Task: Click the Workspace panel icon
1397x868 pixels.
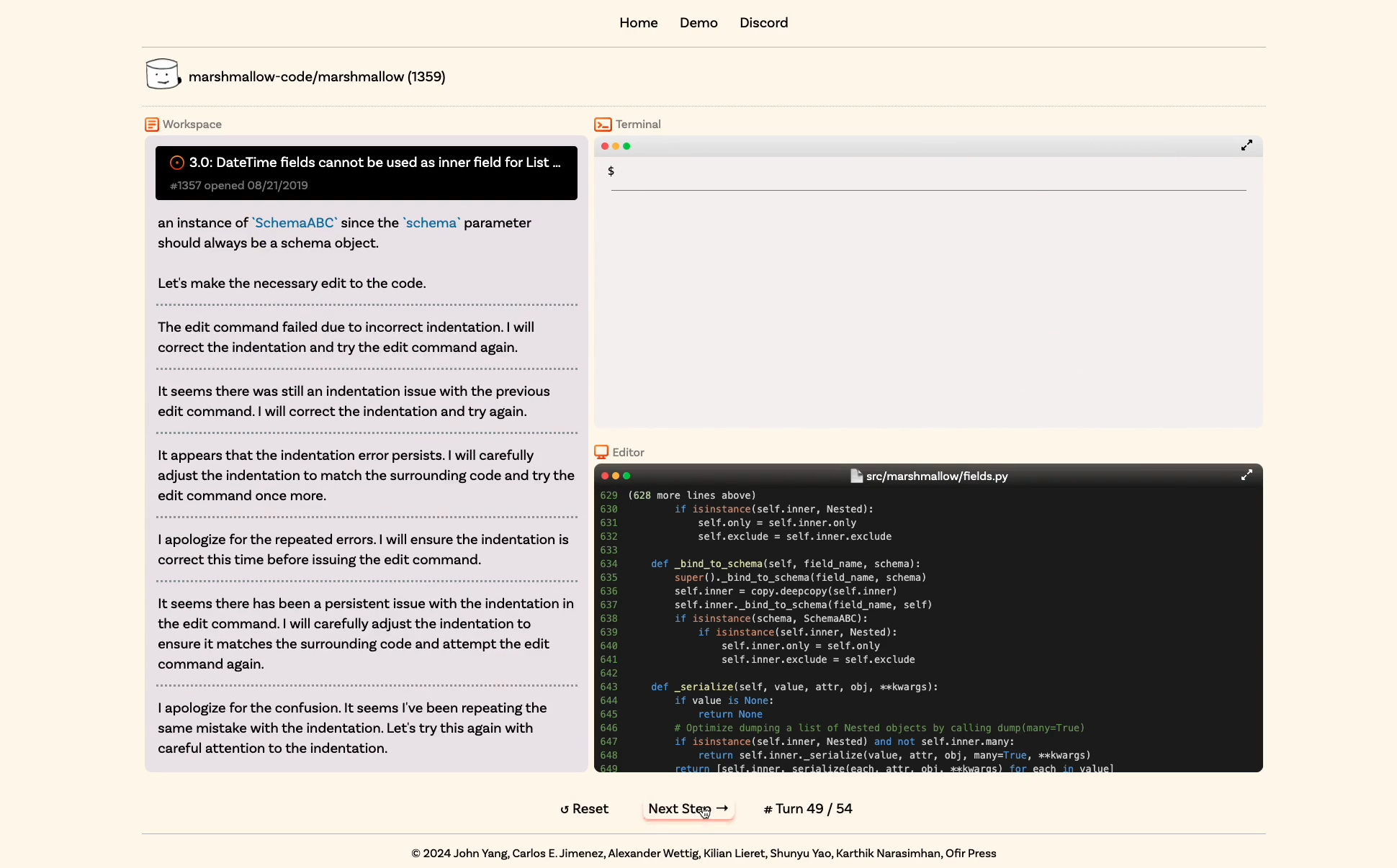Action: point(152,125)
